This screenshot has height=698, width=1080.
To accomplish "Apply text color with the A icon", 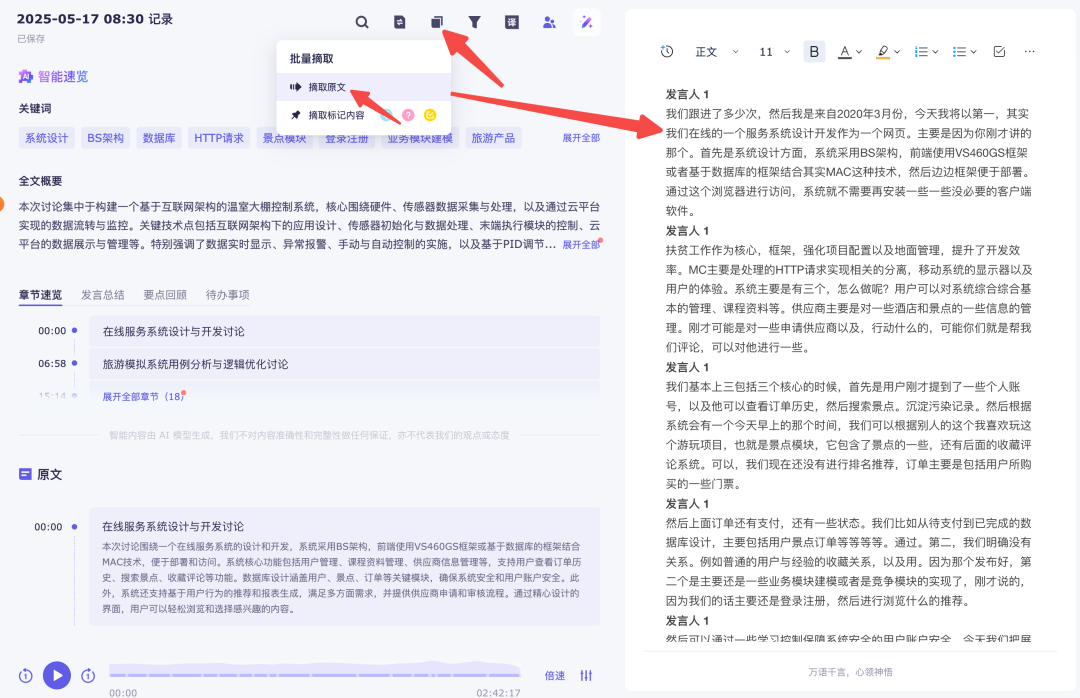I will click(x=844, y=52).
